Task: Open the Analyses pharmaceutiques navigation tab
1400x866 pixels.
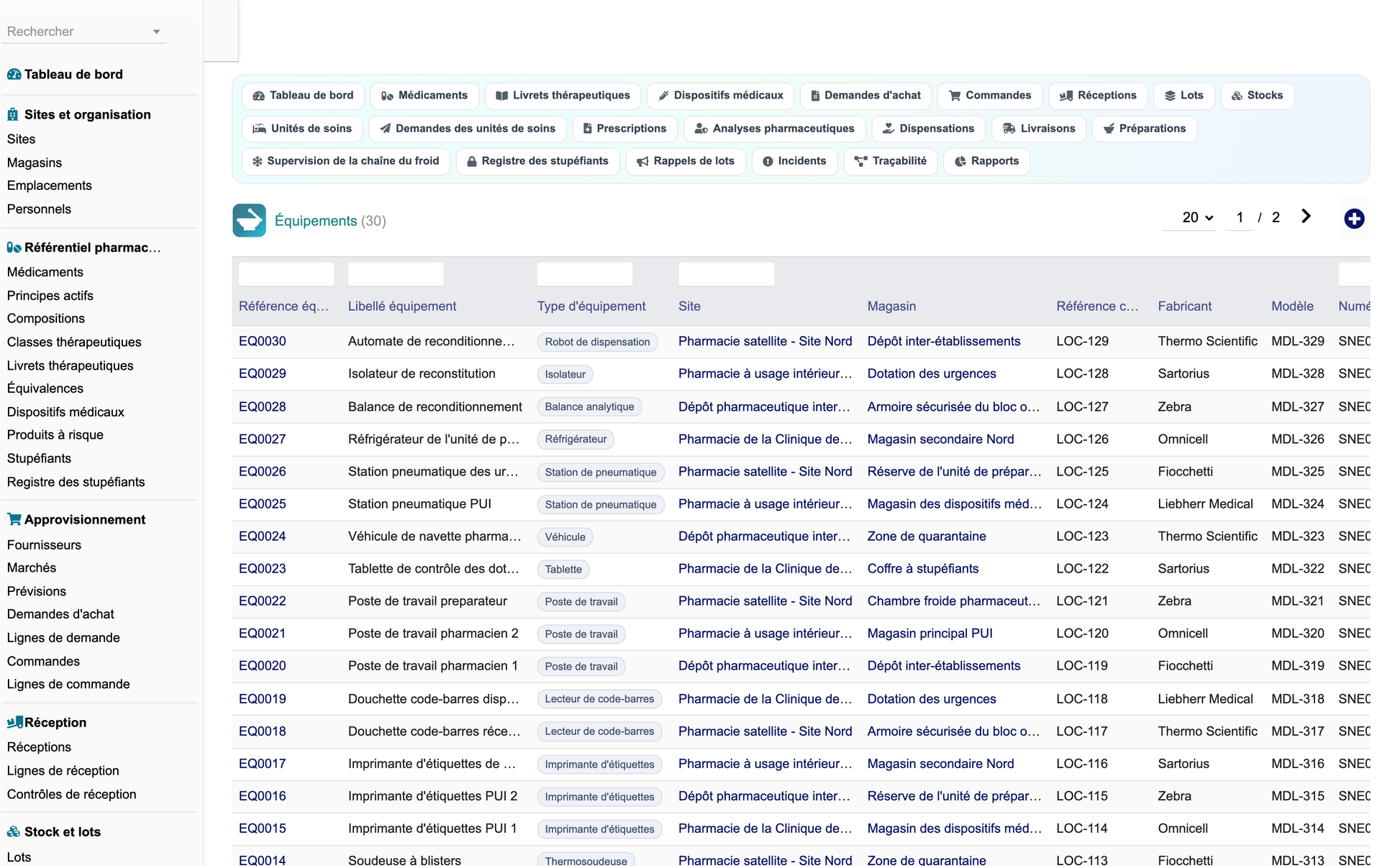Action: point(774,129)
